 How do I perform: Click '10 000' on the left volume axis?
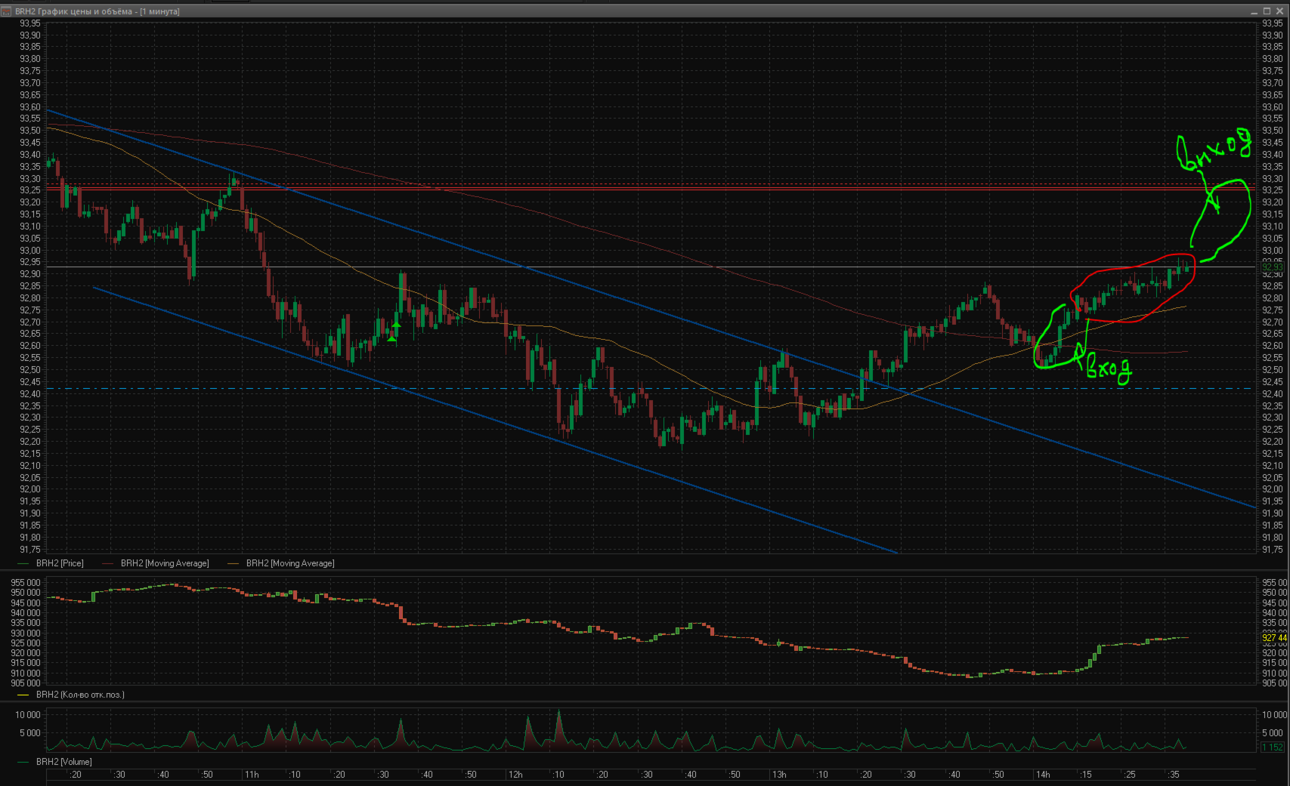[x=27, y=715]
